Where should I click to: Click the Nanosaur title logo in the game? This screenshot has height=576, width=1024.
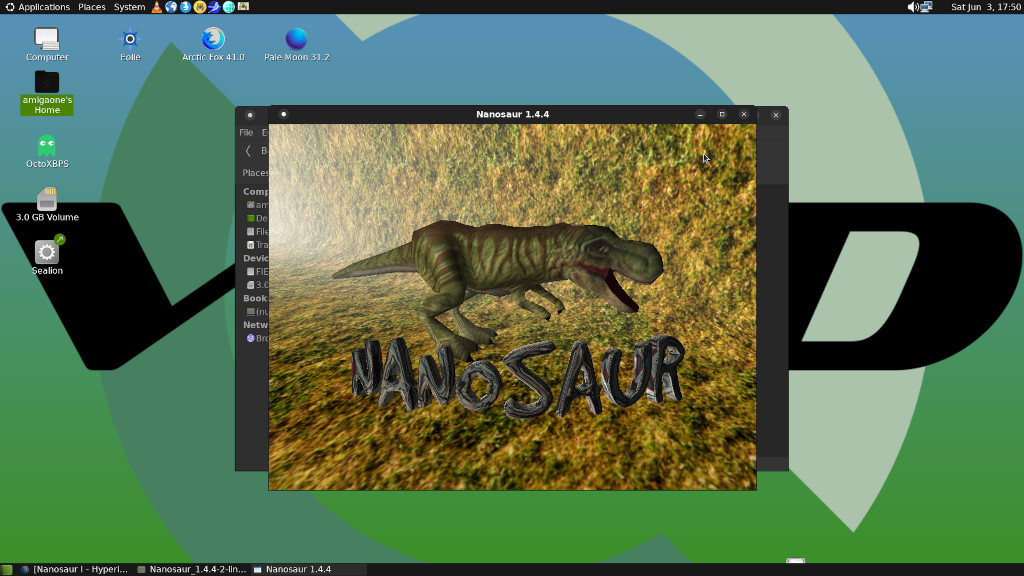click(x=517, y=376)
